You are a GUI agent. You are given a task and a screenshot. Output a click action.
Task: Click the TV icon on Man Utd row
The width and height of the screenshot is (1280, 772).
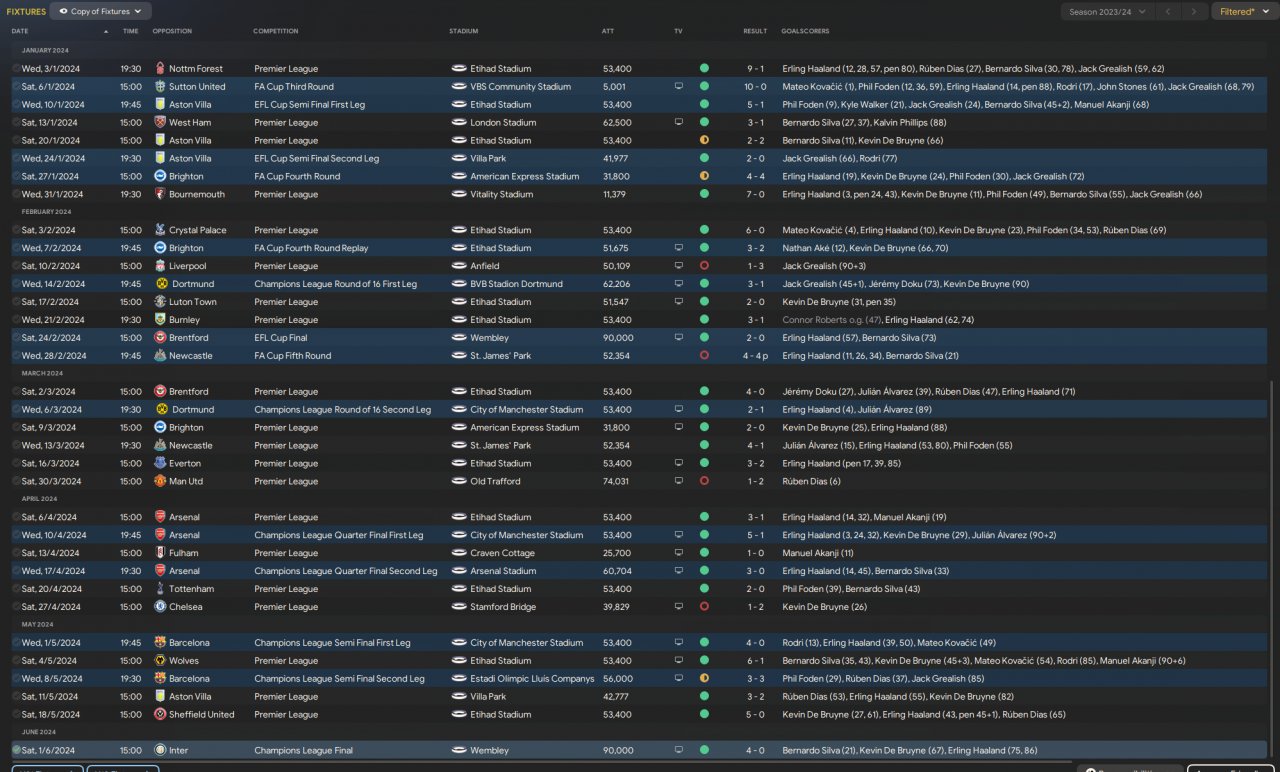[x=679, y=482]
